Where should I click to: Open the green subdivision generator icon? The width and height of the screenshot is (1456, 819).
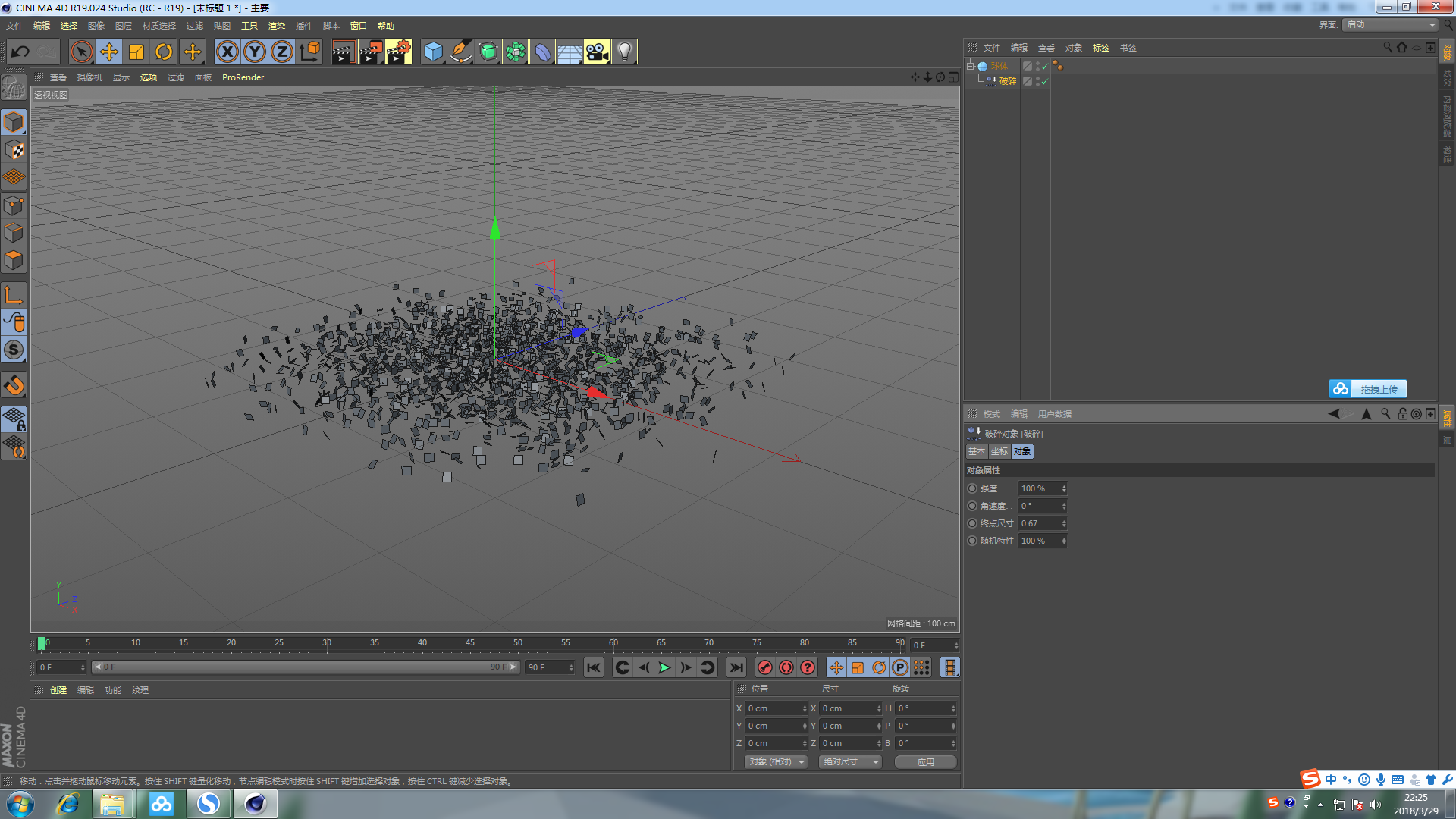[x=488, y=52]
